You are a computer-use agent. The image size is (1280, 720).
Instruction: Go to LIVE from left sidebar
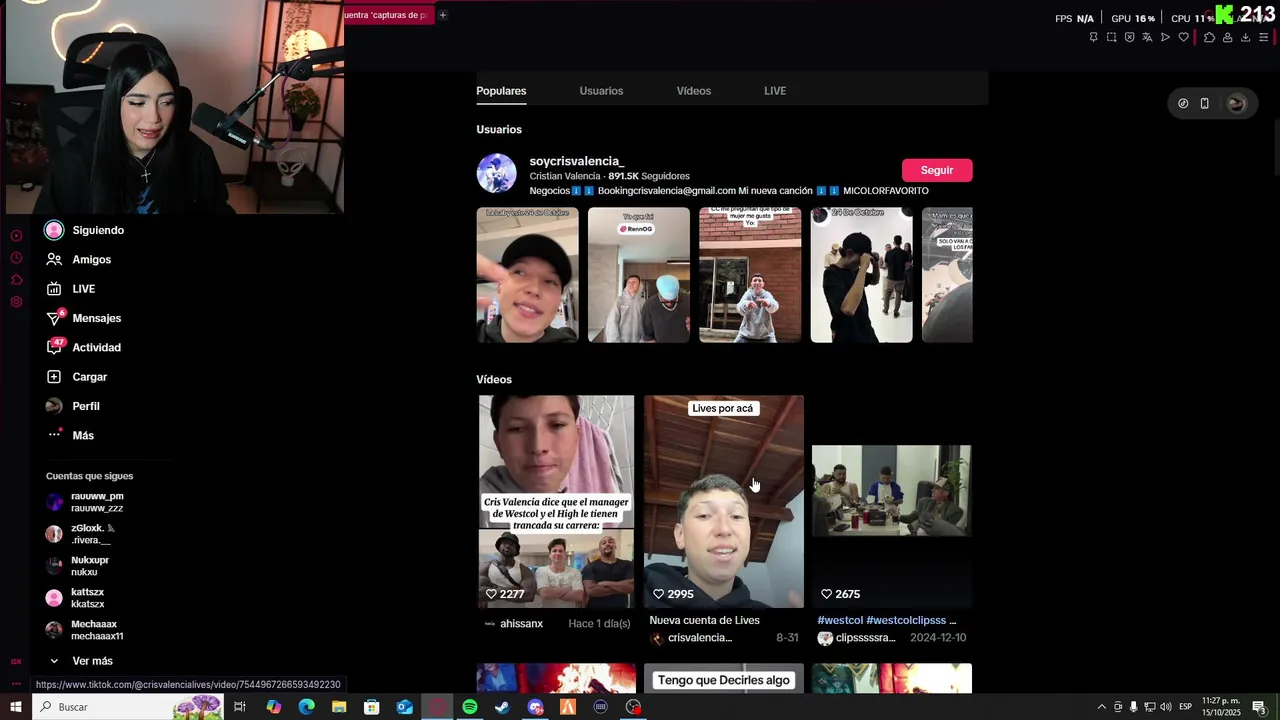[x=70, y=289]
